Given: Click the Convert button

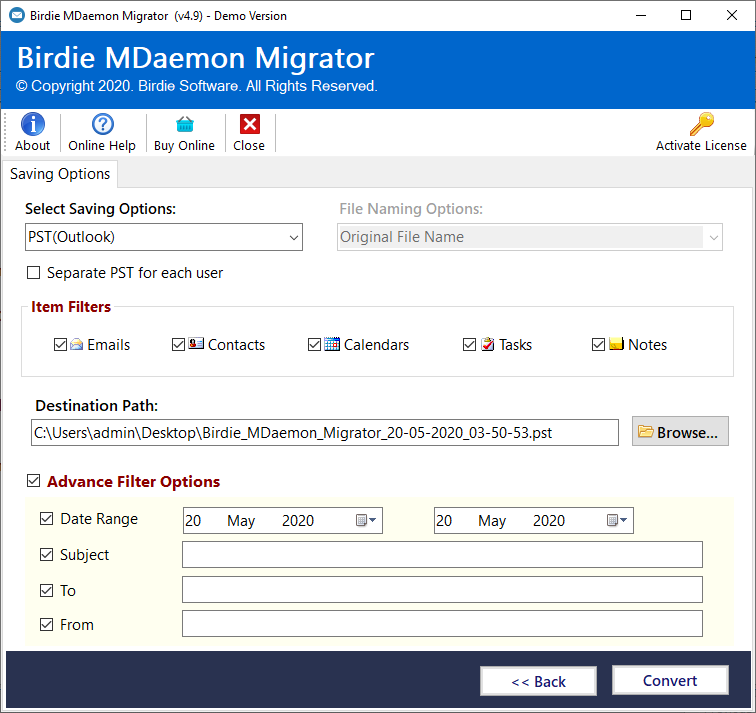Looking at the screenshot, I should [x=670, y=680].
